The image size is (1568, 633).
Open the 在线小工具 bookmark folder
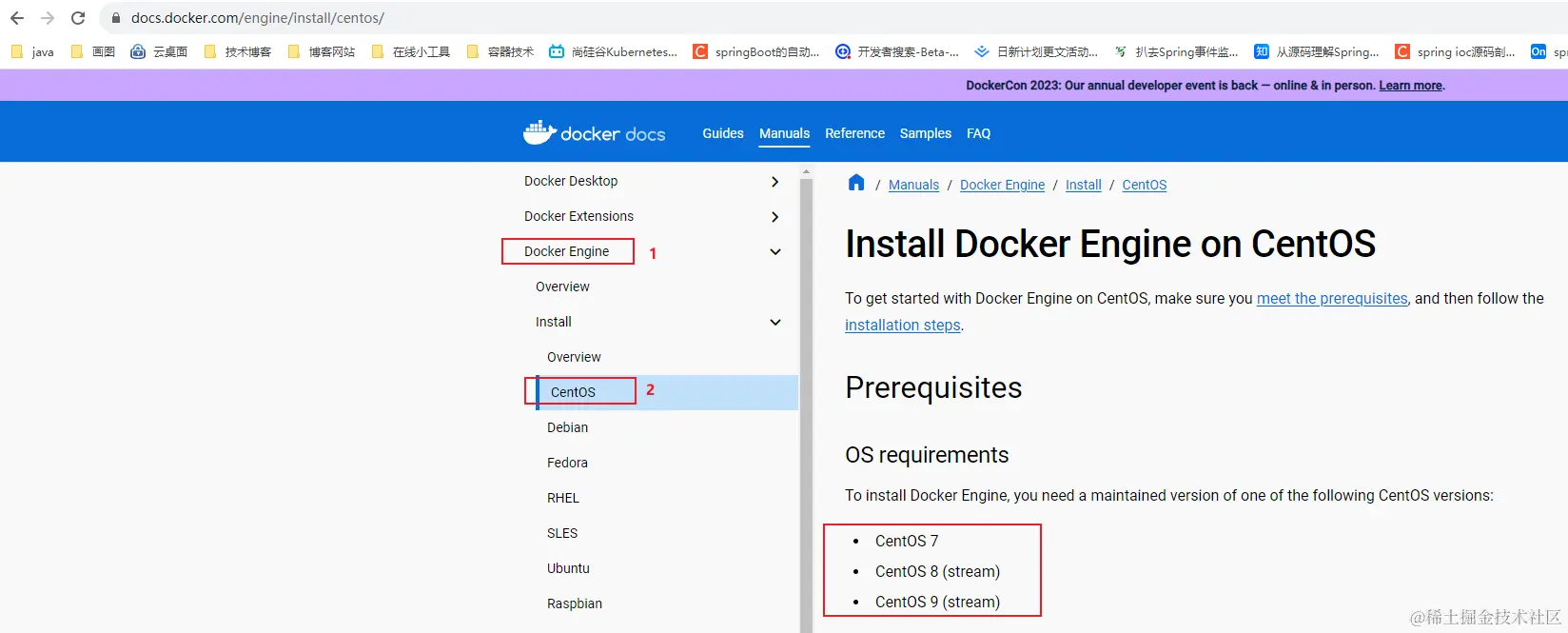point(411,52)
